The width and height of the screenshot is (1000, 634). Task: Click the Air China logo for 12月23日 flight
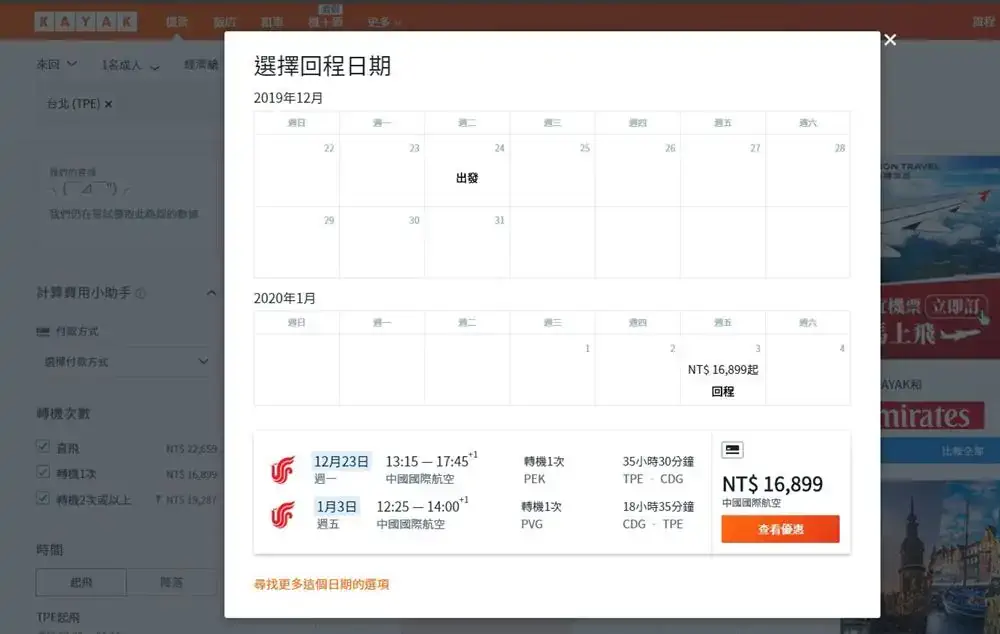pyautogui.click(x=283, y=470)
